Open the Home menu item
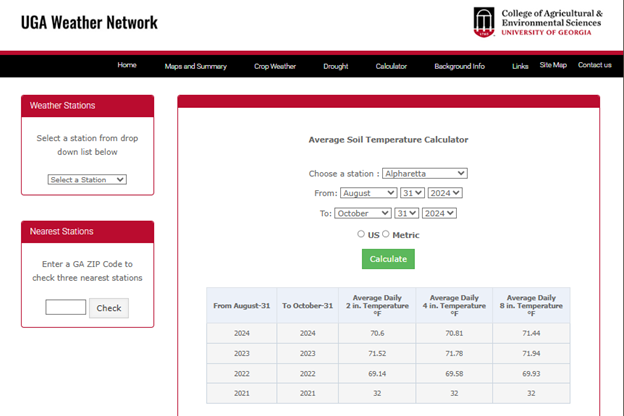This screenshot has height=416, width=624. [127, 66]
